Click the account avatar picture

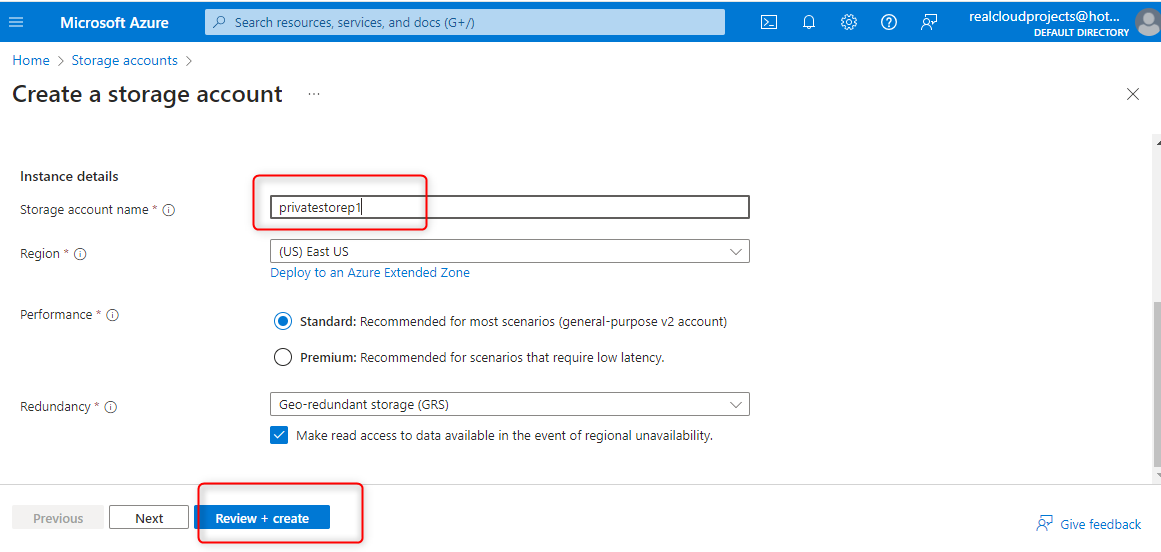coord(1148,22)
